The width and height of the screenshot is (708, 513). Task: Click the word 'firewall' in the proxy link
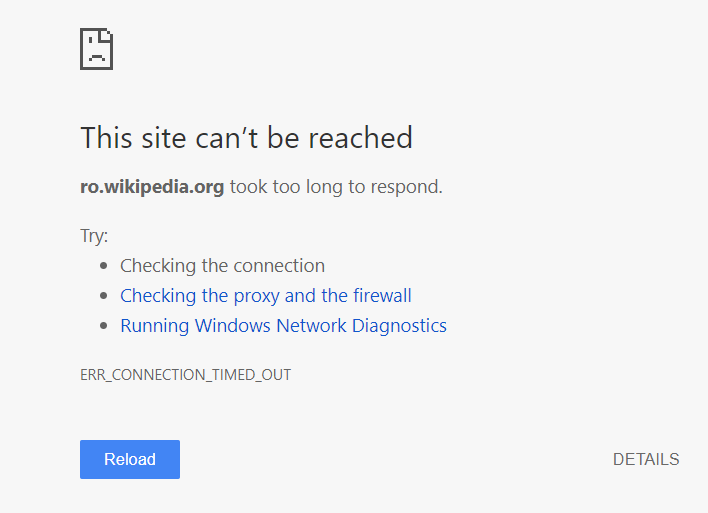click(x=382, y=296)
